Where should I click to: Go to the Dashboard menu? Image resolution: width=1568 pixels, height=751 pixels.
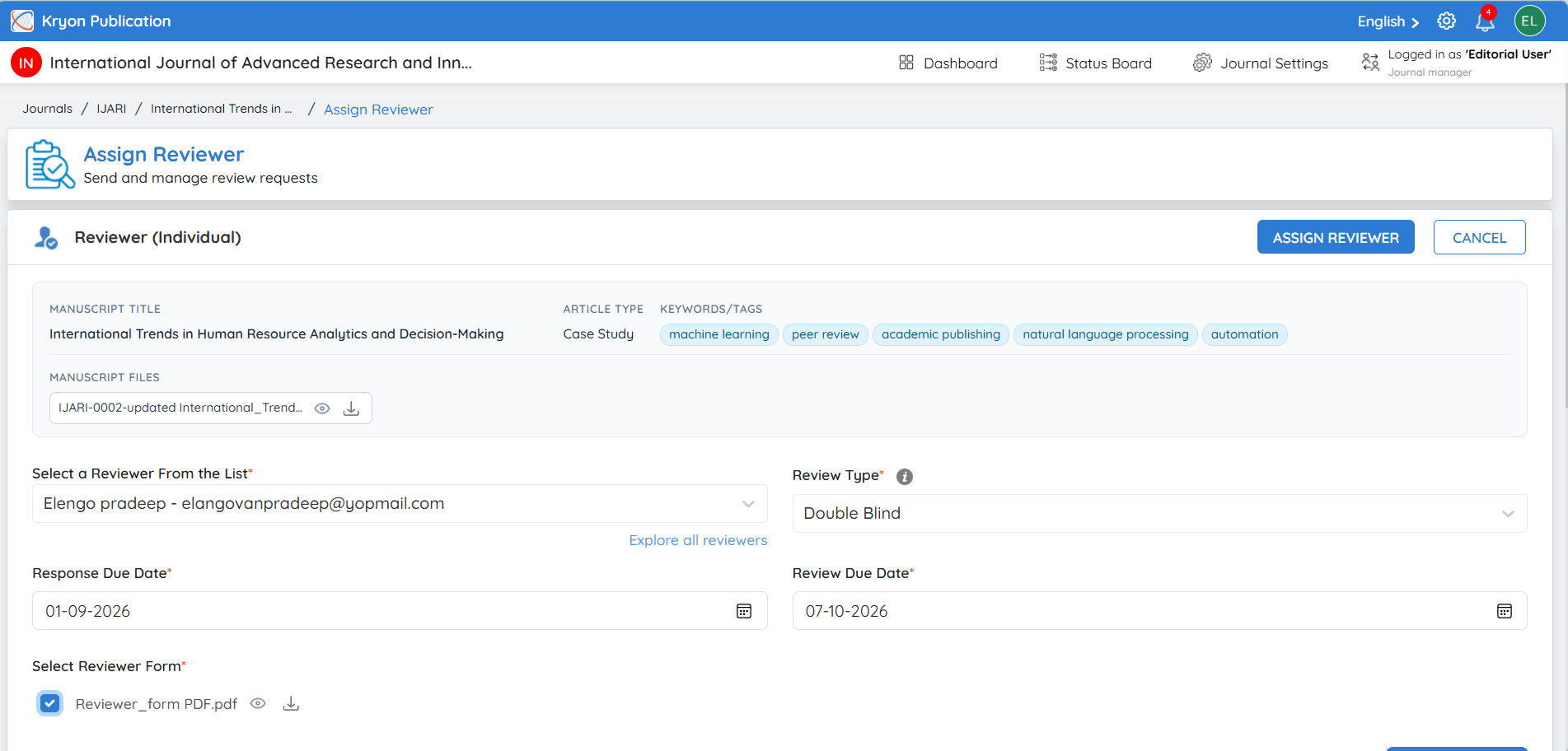tap(948, 63)
